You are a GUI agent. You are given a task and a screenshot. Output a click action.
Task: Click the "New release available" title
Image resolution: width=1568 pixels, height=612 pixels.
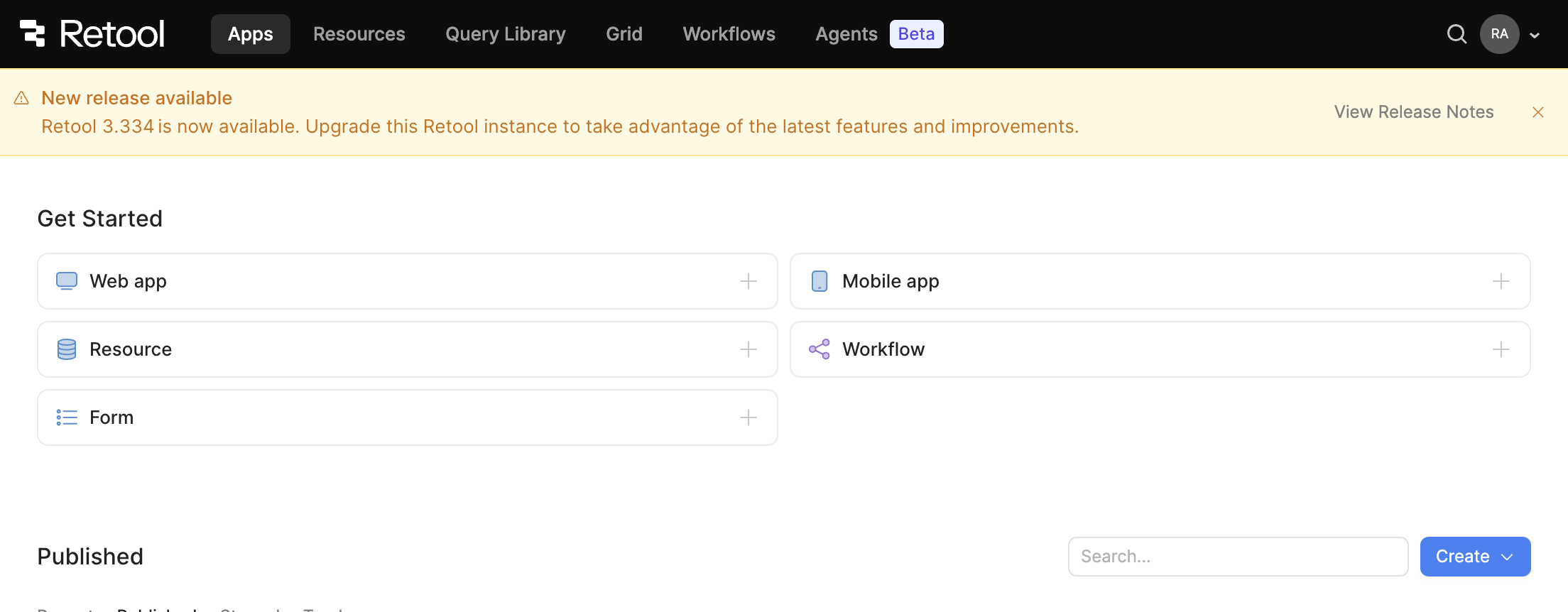(x=136, y=98)
